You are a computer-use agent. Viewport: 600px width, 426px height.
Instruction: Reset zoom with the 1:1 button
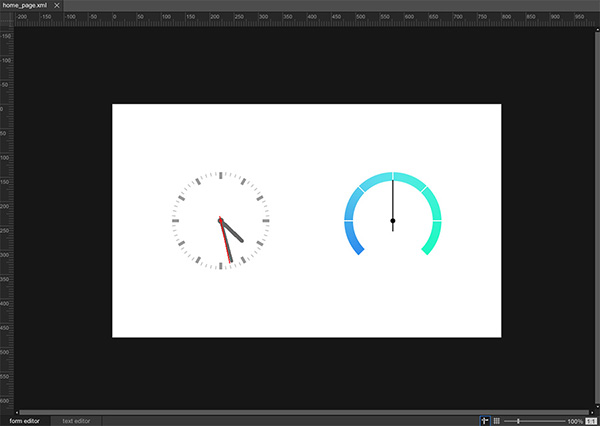click(x=590, y=421)
